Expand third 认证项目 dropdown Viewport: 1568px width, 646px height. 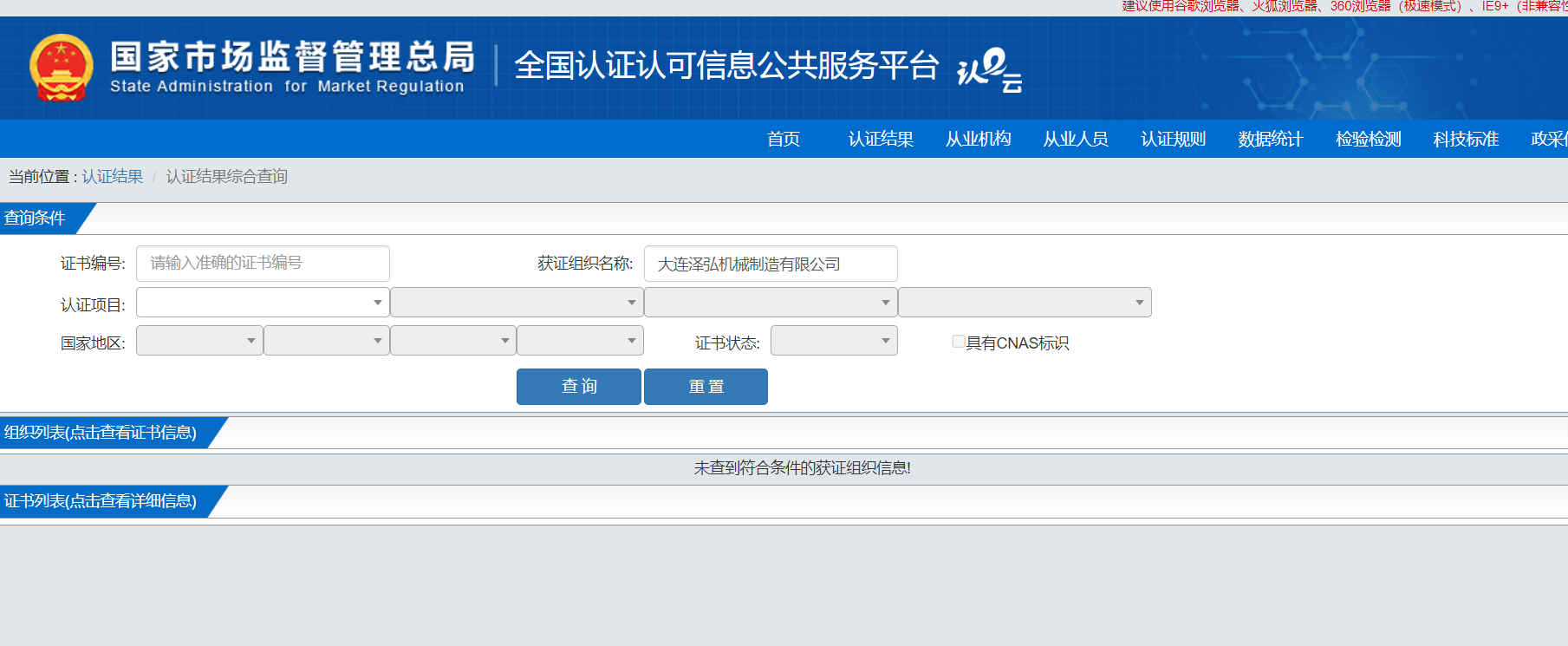coord(771,303)
